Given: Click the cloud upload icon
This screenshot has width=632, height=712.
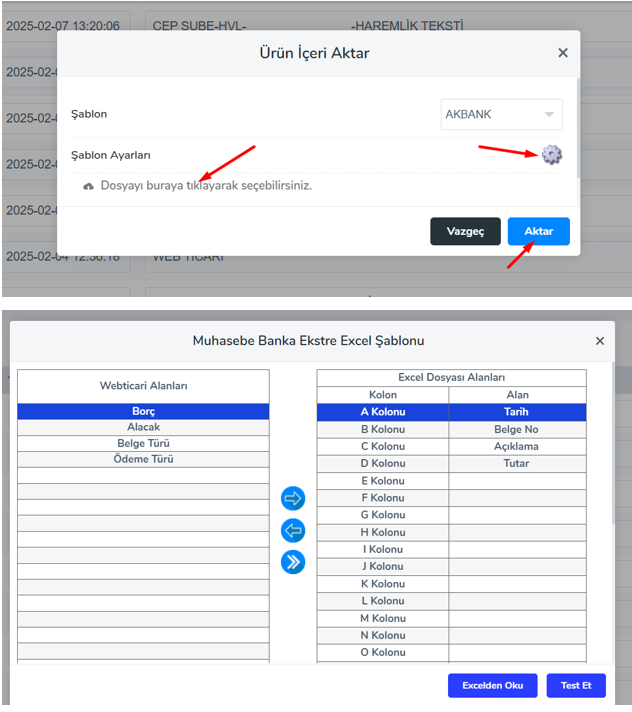Looking at the screenshot, I should (89, 186).
